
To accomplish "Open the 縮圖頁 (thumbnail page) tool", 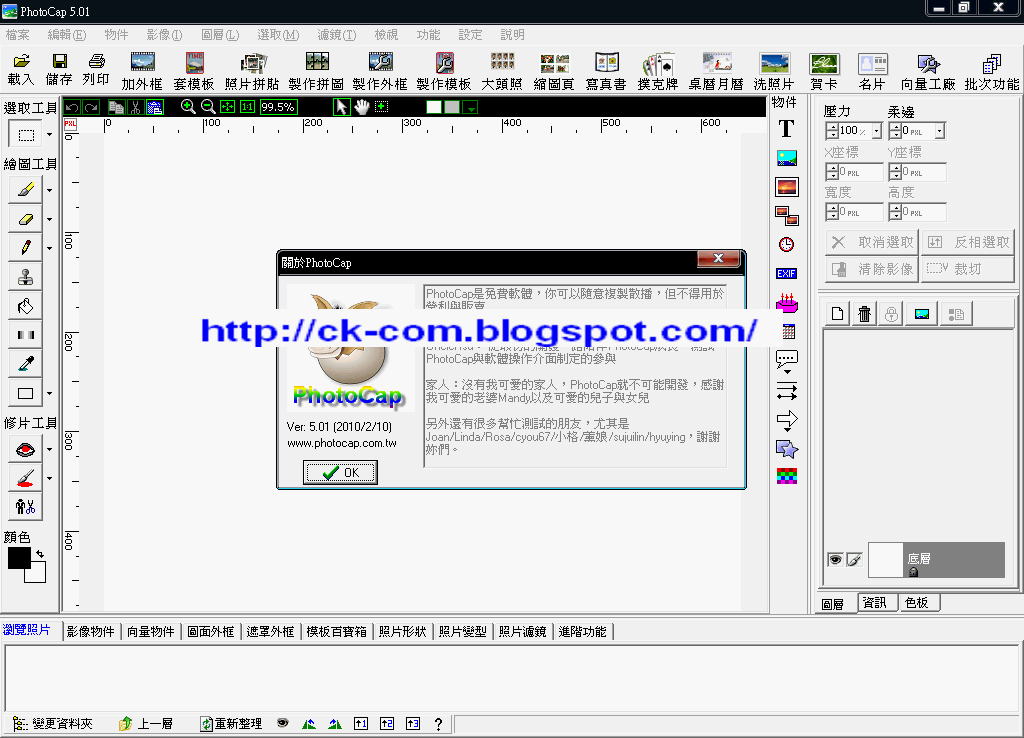I will pos(554,71).
